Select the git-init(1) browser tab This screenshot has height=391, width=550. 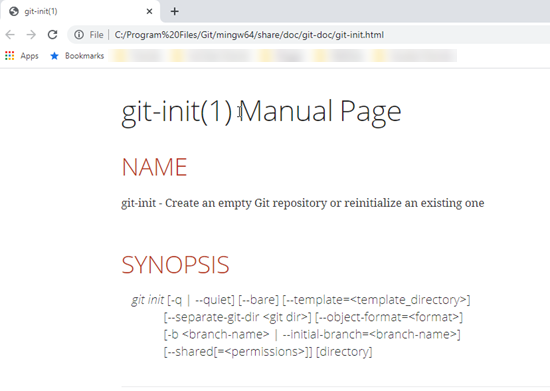[x=80, y=11]
